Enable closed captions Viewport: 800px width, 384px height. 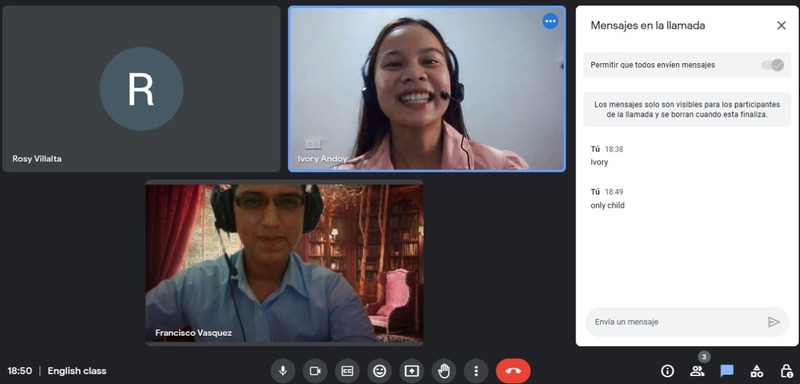pyautogui.click(x=347, y=371)
